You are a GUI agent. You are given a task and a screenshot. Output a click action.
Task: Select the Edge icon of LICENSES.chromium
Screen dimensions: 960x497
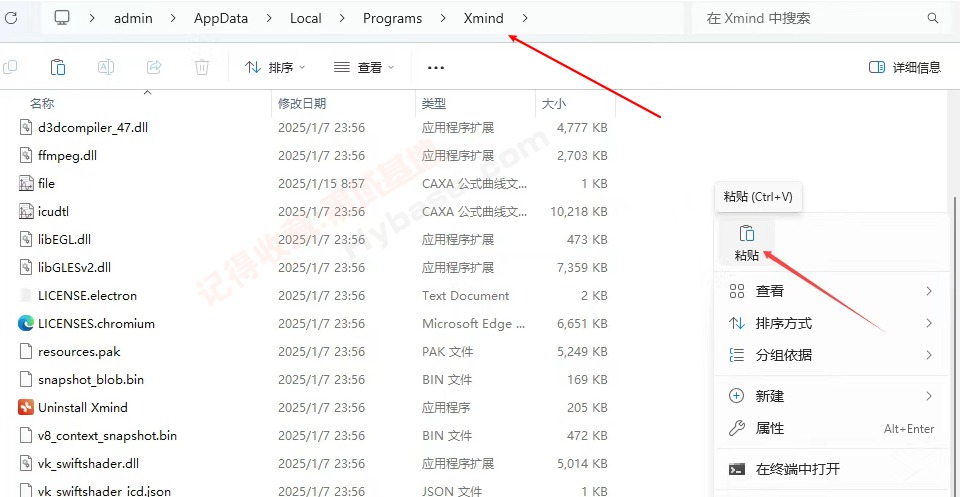26,323
